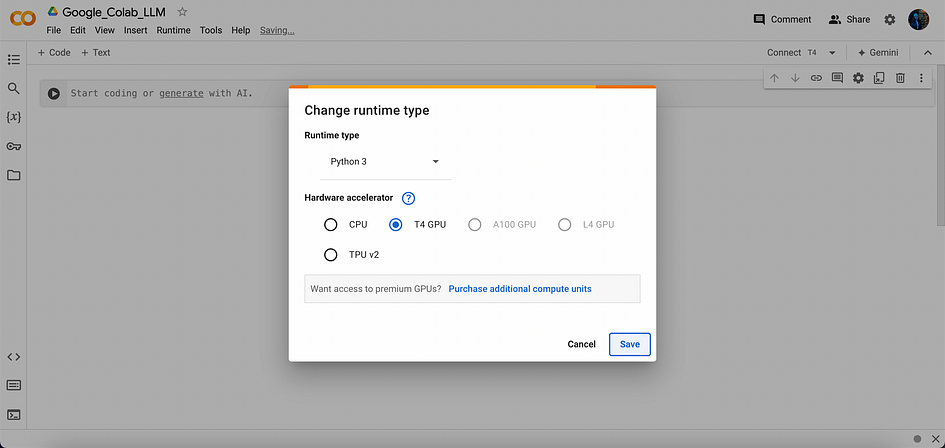
Task: Click the Save button in the dialog
Action: [630, 344]
